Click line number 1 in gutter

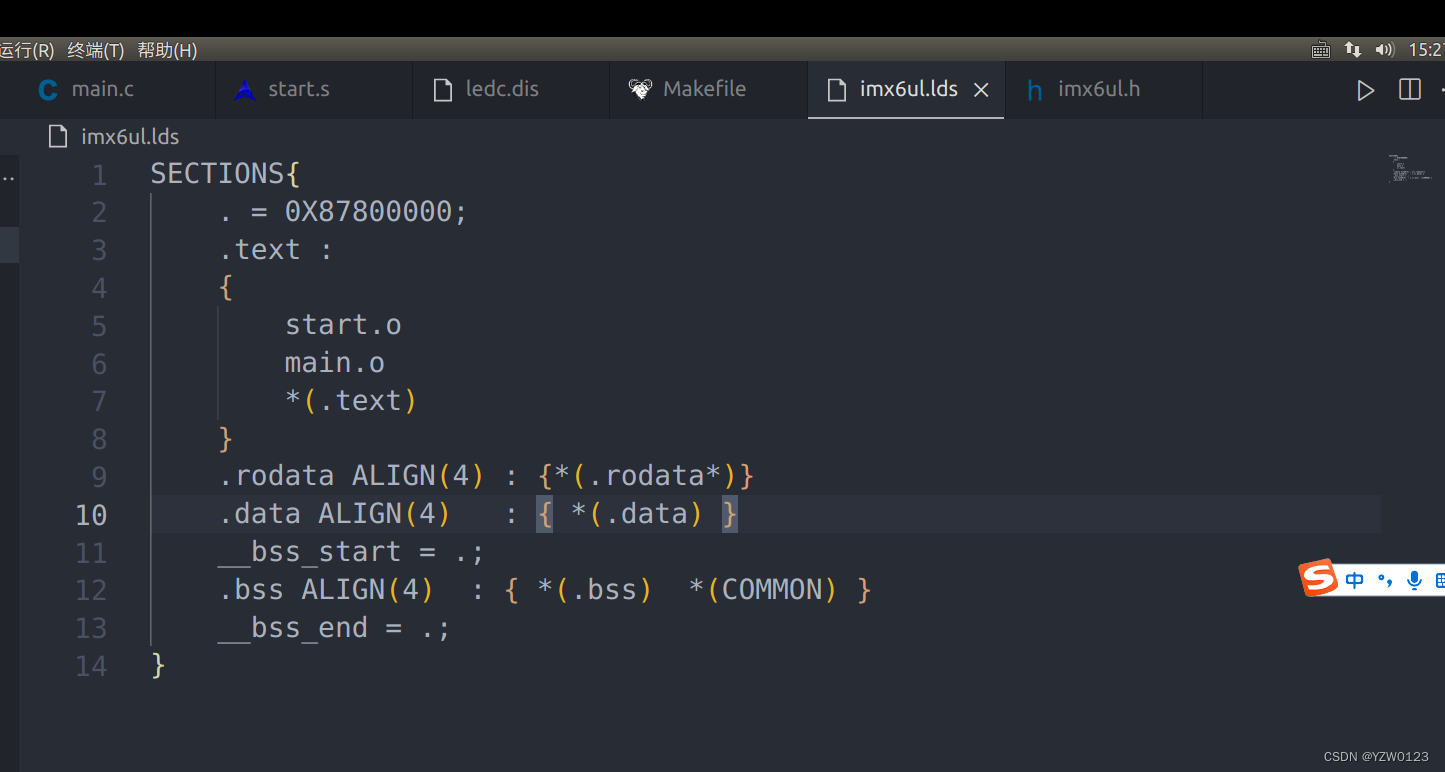click(99, 176)
